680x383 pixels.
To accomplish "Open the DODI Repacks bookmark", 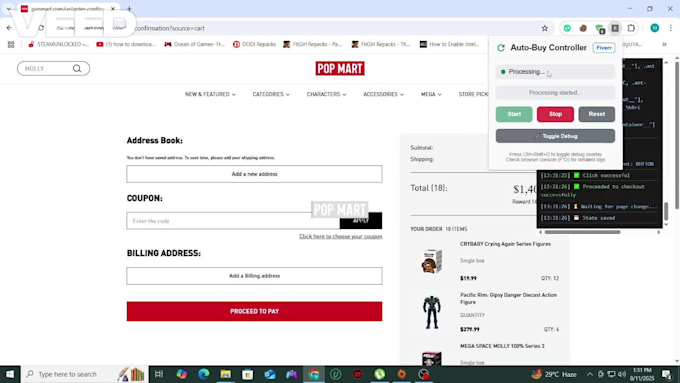I will coord(254,44).
